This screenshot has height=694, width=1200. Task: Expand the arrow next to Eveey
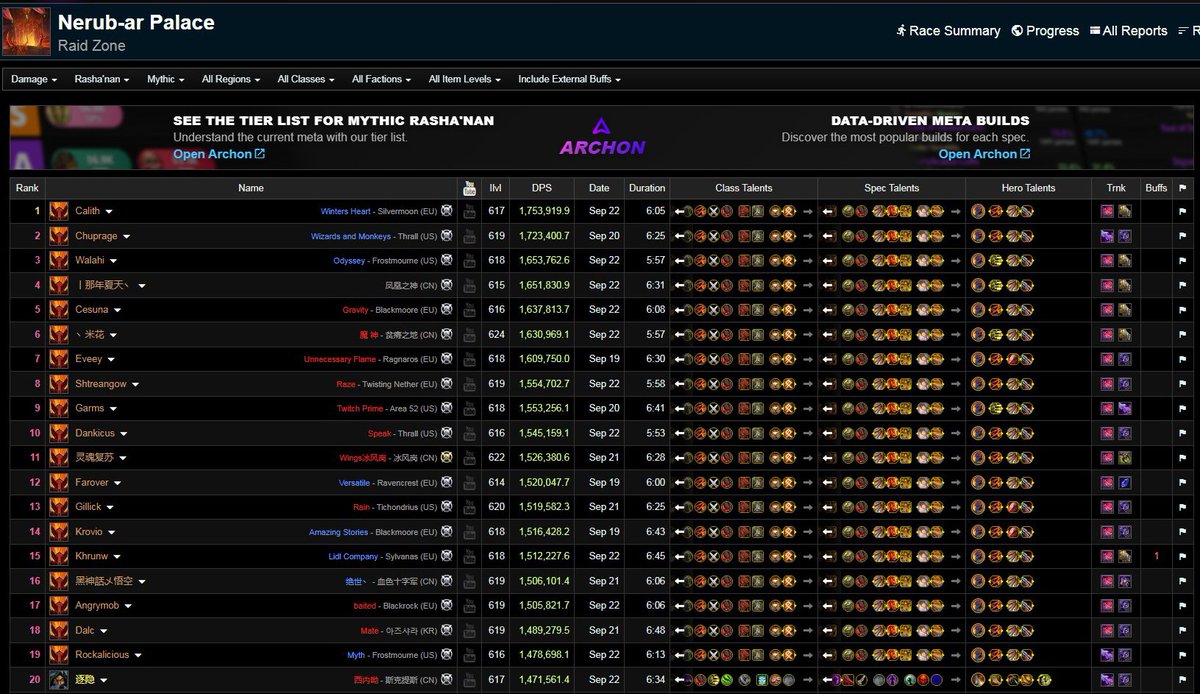pyautogui.click(x=110, y=360)
